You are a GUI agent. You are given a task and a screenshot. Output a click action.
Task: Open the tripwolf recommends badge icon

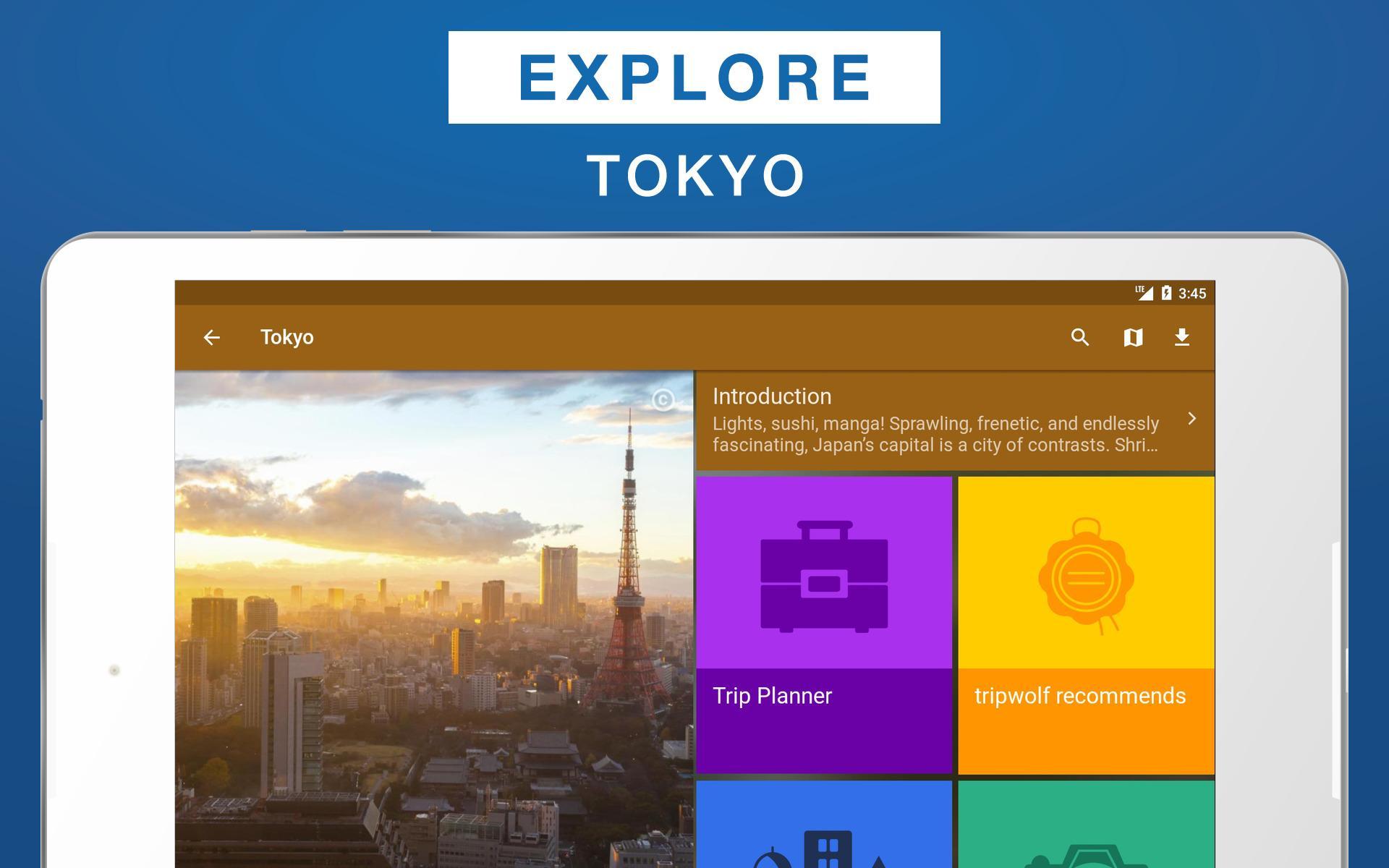click(x=1086, y=576)
